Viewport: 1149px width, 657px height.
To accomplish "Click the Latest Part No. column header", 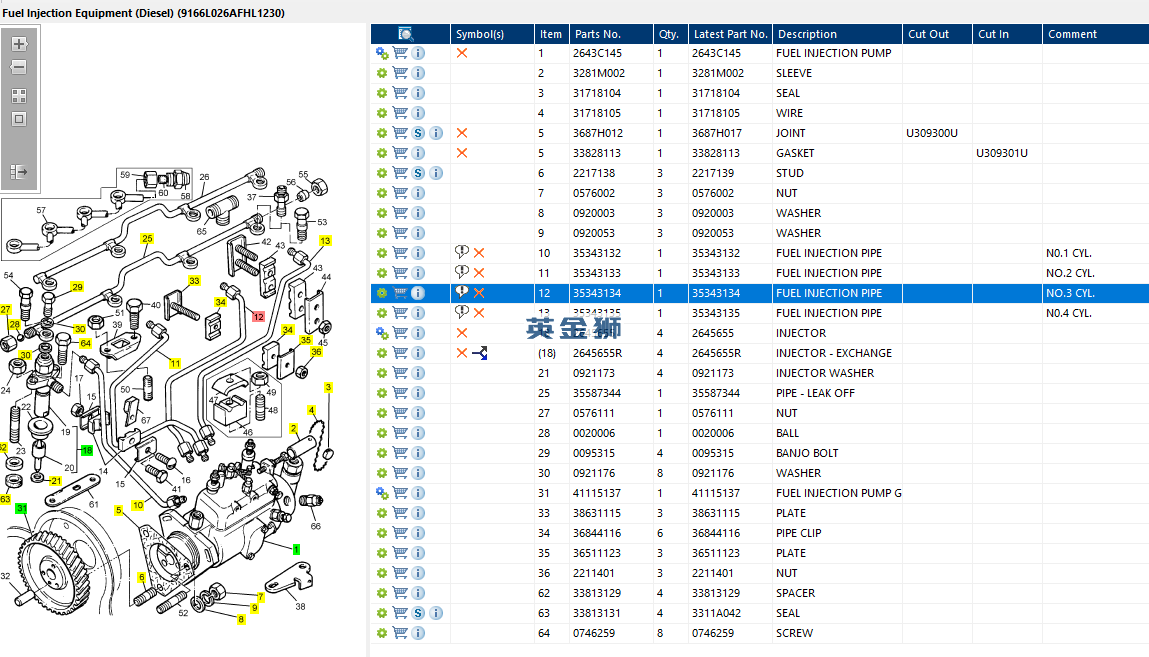I will (x=731, y=34).
